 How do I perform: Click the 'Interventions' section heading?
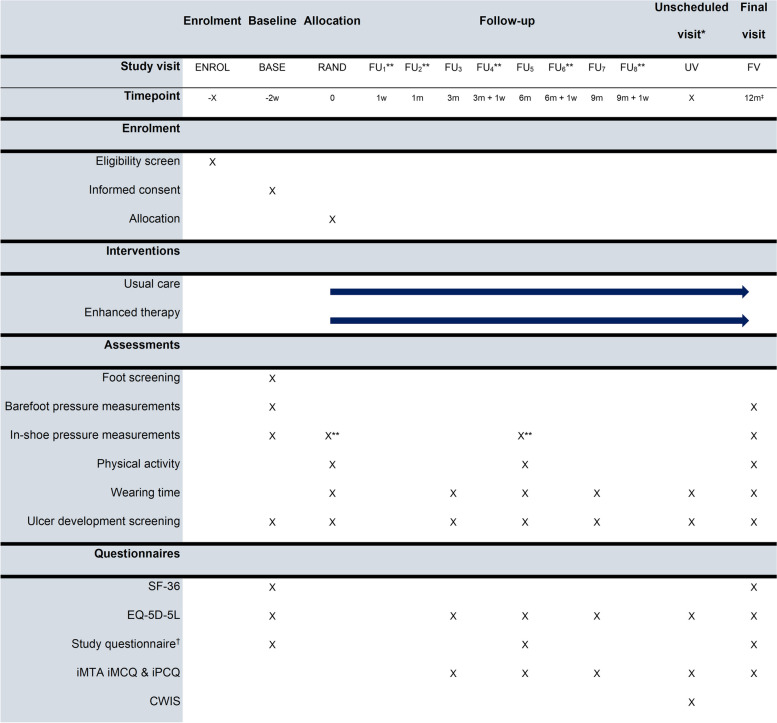tap(143, 251)
